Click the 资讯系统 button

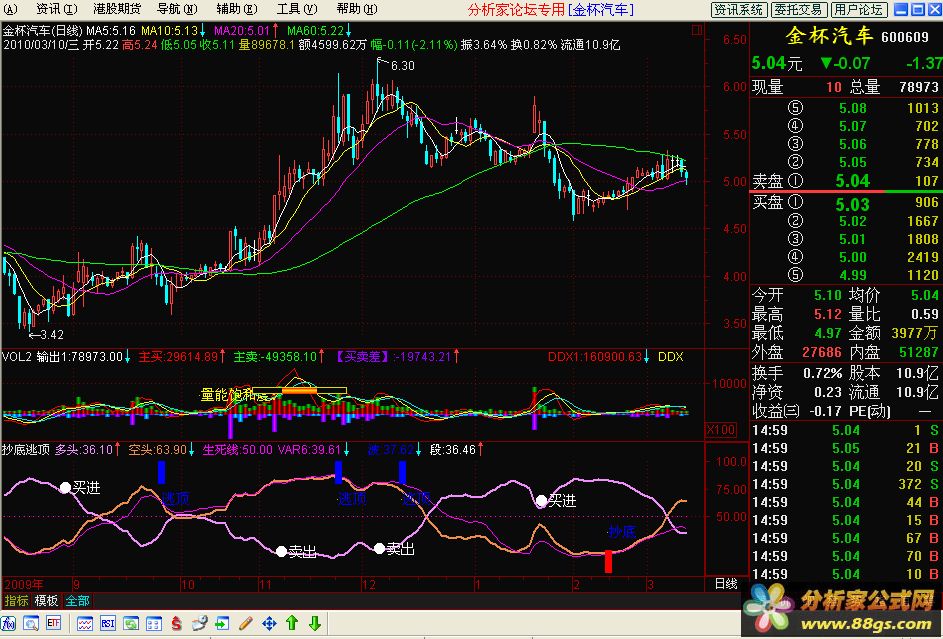tap(739, 10)
